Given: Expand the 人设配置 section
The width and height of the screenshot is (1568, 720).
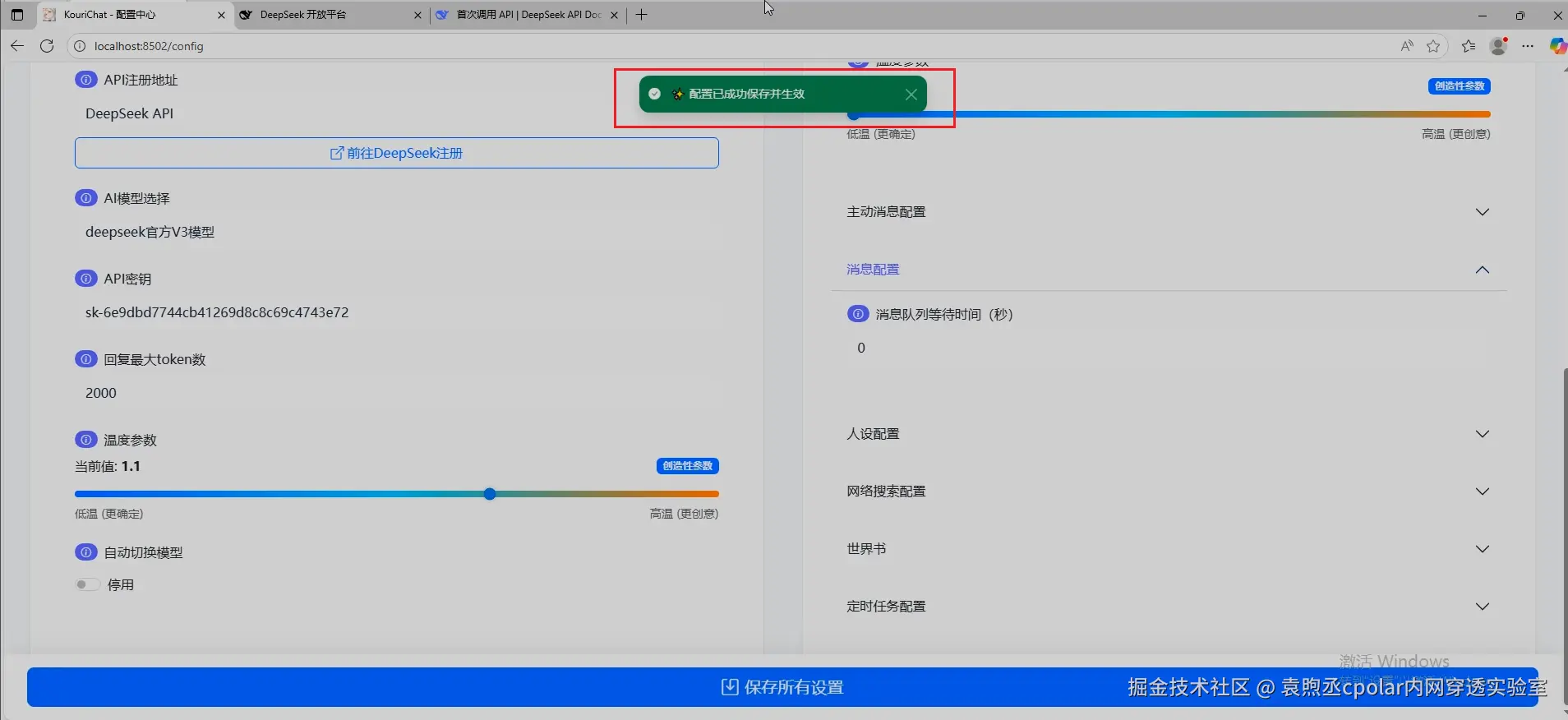Looking at the screenshot, I should [1169, 434].
